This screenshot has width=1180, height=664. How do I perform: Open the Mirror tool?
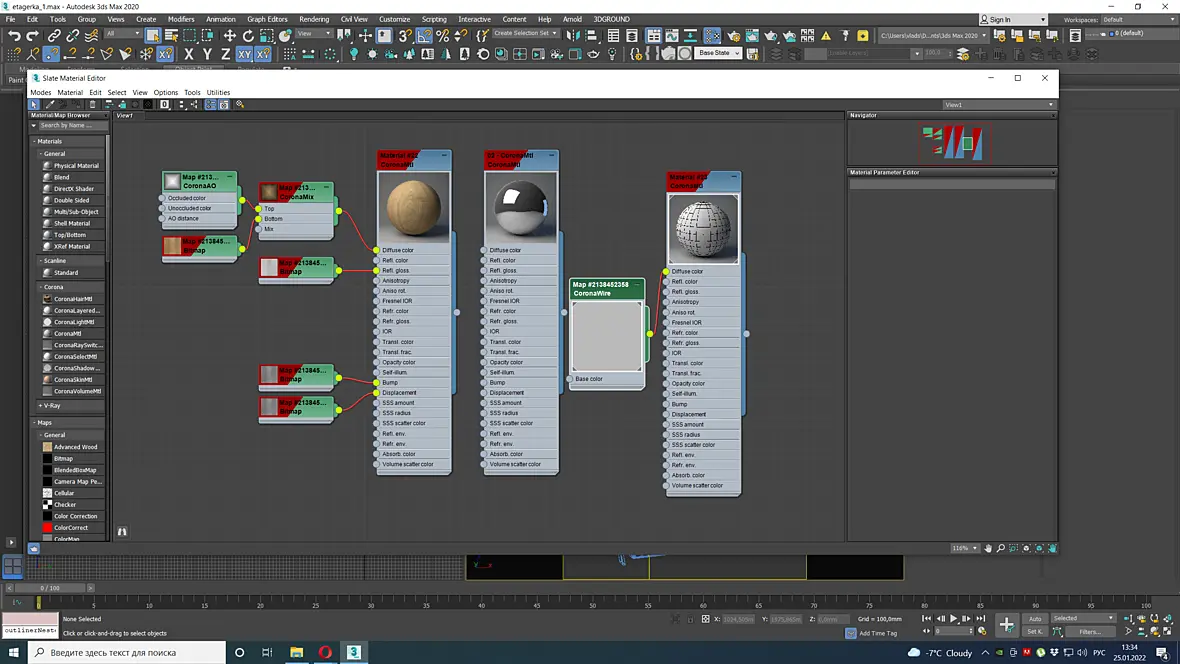(x=573, y=35)
